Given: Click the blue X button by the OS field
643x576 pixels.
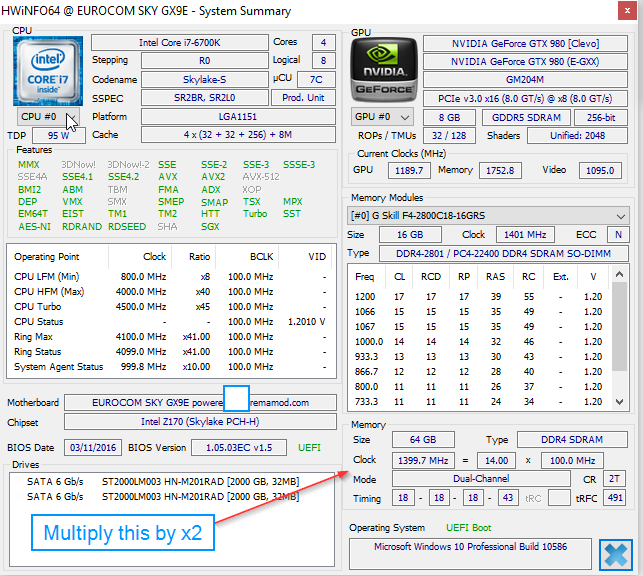Looking at the screenshot, I should coord(616,554).
